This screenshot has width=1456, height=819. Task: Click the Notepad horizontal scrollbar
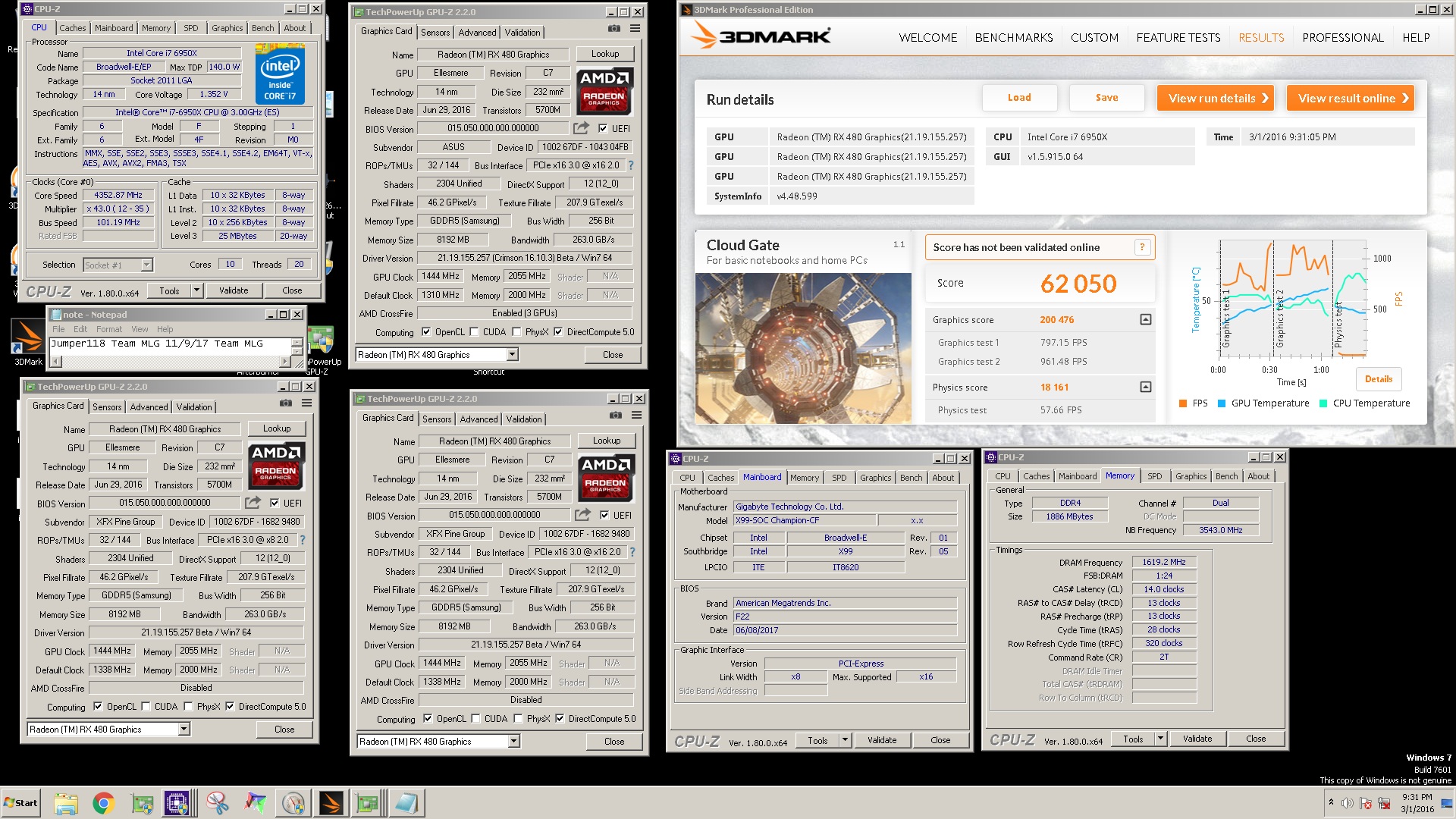[171, 362]
